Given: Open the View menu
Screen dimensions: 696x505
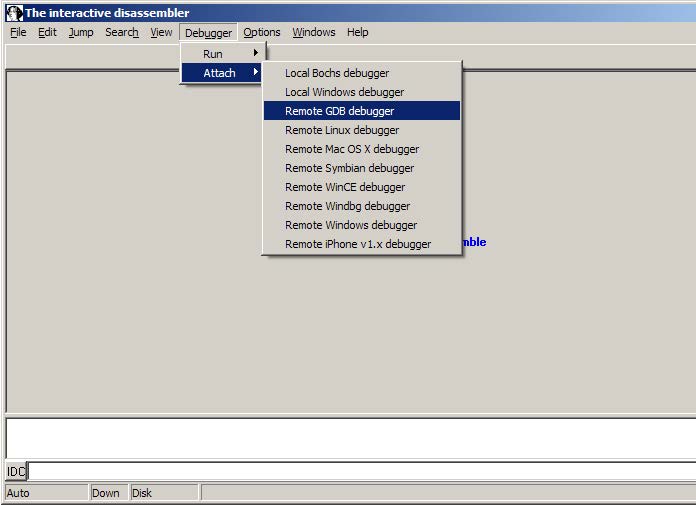Looking at the screenshot, I should [161, 32].
